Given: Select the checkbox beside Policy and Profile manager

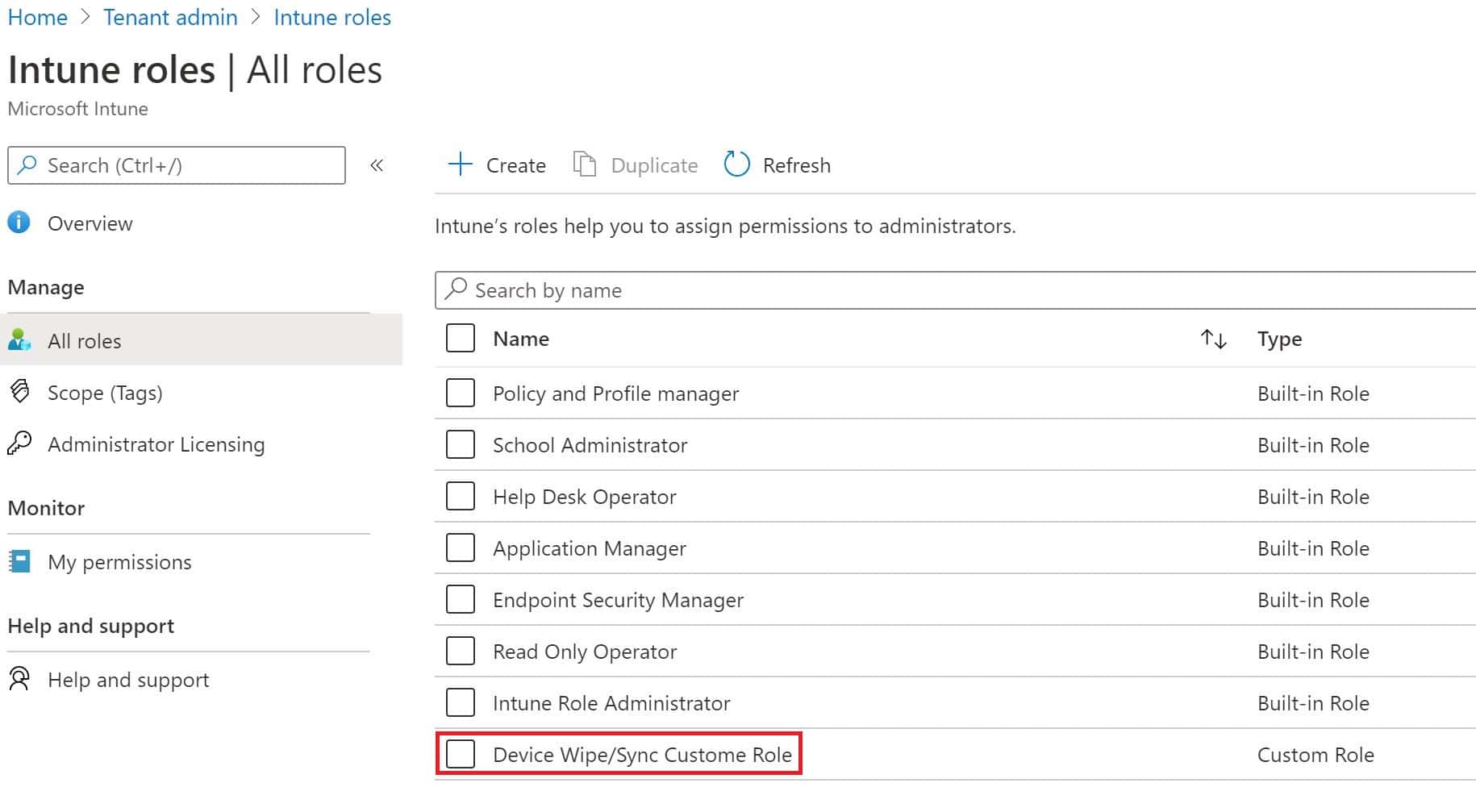Looking at the screenshot, I should pos(460,393).
